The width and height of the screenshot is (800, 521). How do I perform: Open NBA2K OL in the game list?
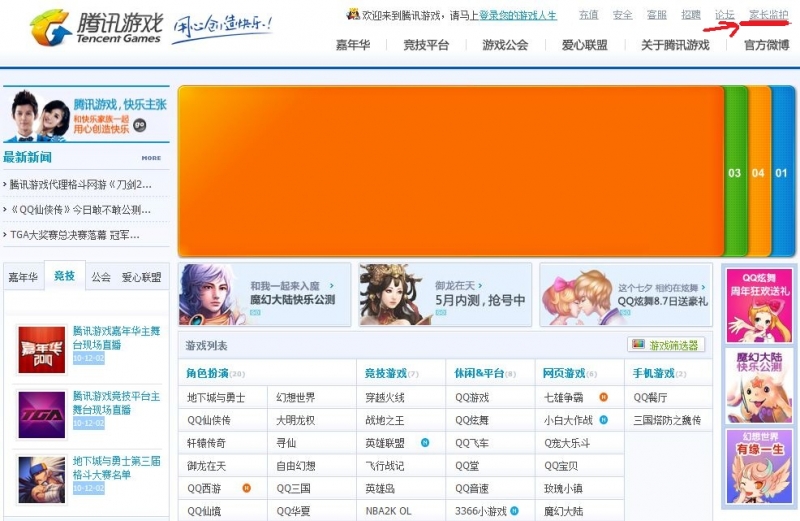(388, 511)
